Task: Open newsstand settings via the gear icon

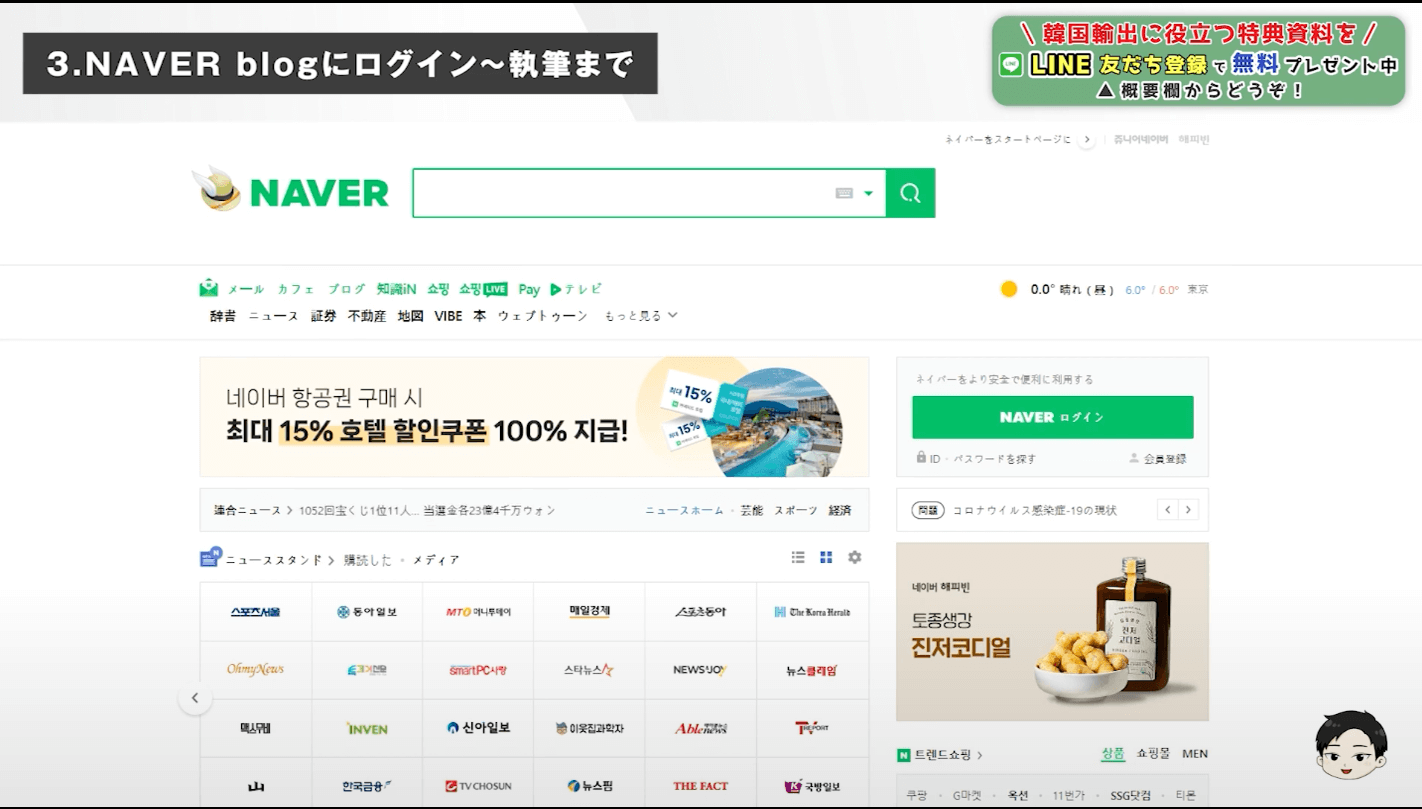Action: click(x=854, y=557)
